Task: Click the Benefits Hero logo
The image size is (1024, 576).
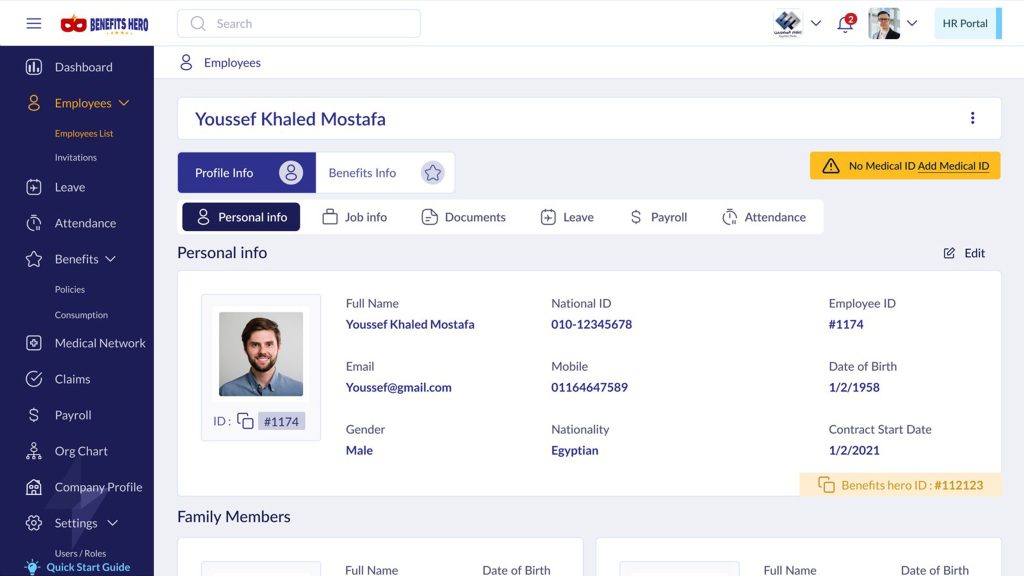Action: tap(104, 24)
